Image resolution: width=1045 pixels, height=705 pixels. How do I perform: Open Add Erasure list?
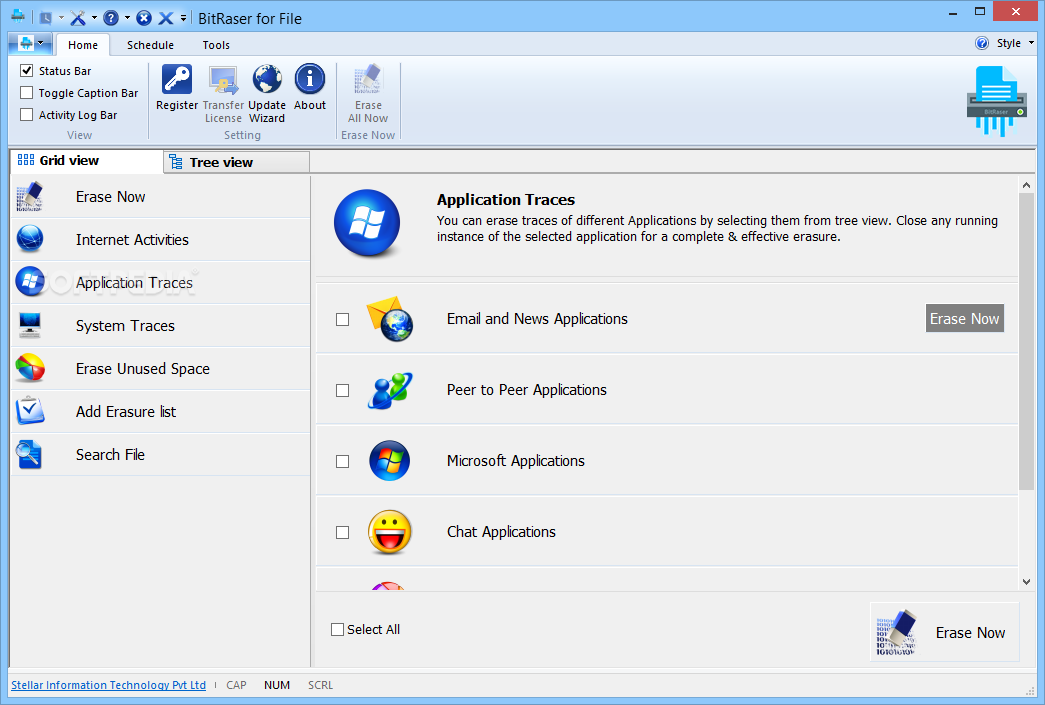pos(126,412)
